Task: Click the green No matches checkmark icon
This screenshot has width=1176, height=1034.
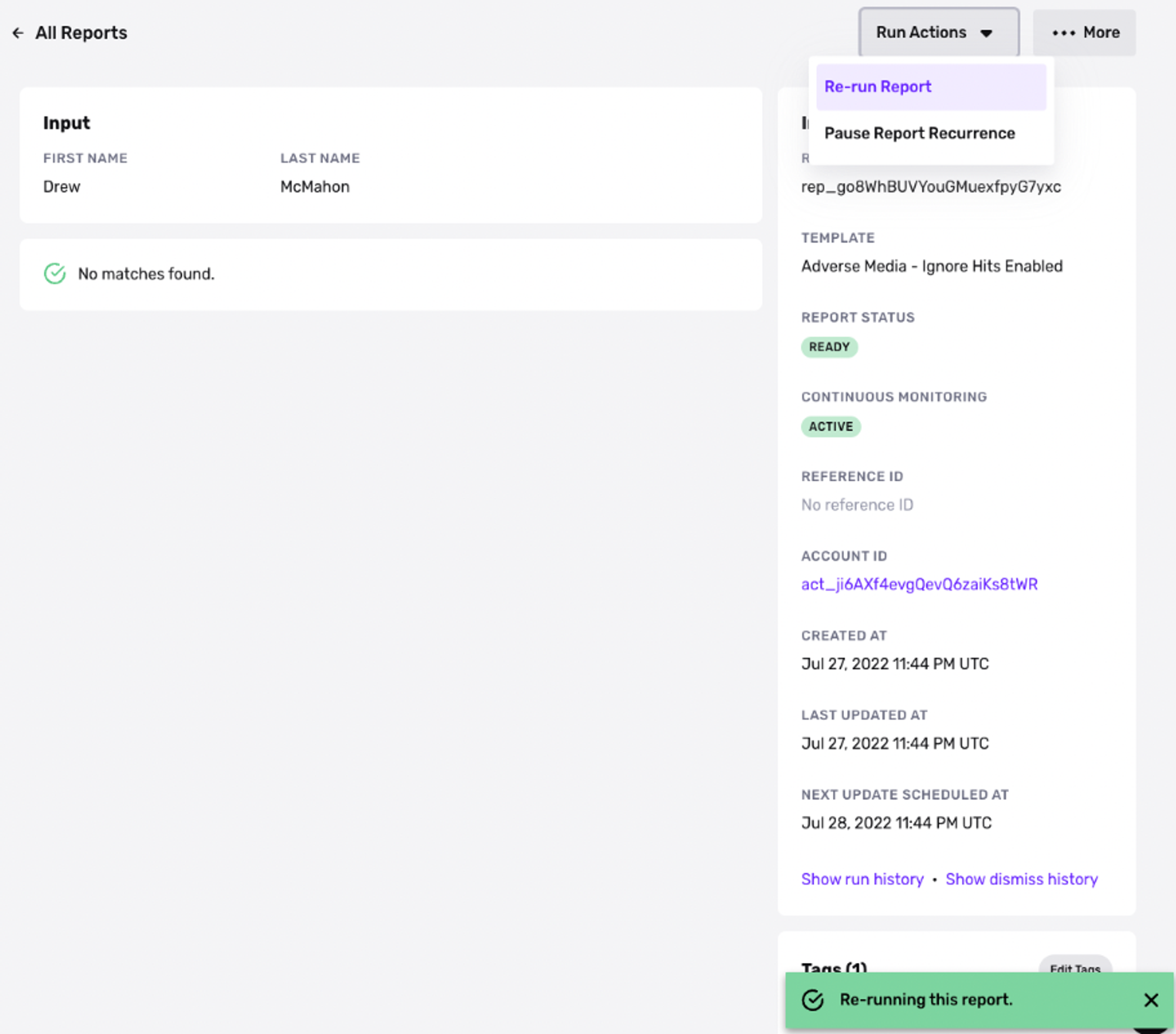Action: (55, 273)
